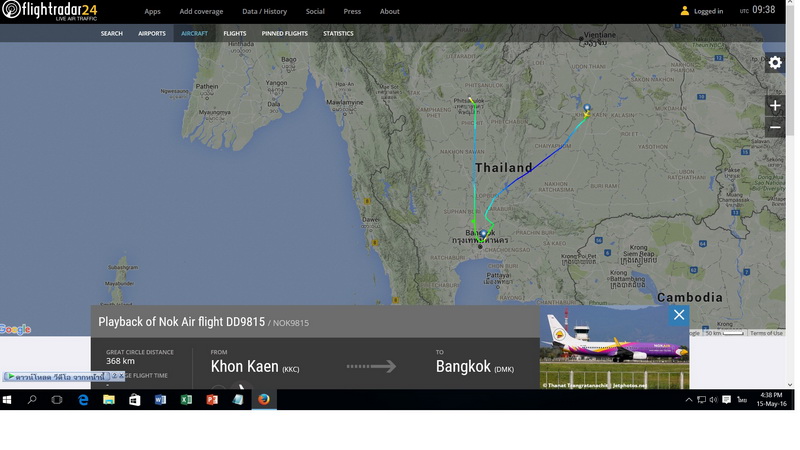800x450 pixels.
Task: Switch to the Search tab
Action: point(112,34)
